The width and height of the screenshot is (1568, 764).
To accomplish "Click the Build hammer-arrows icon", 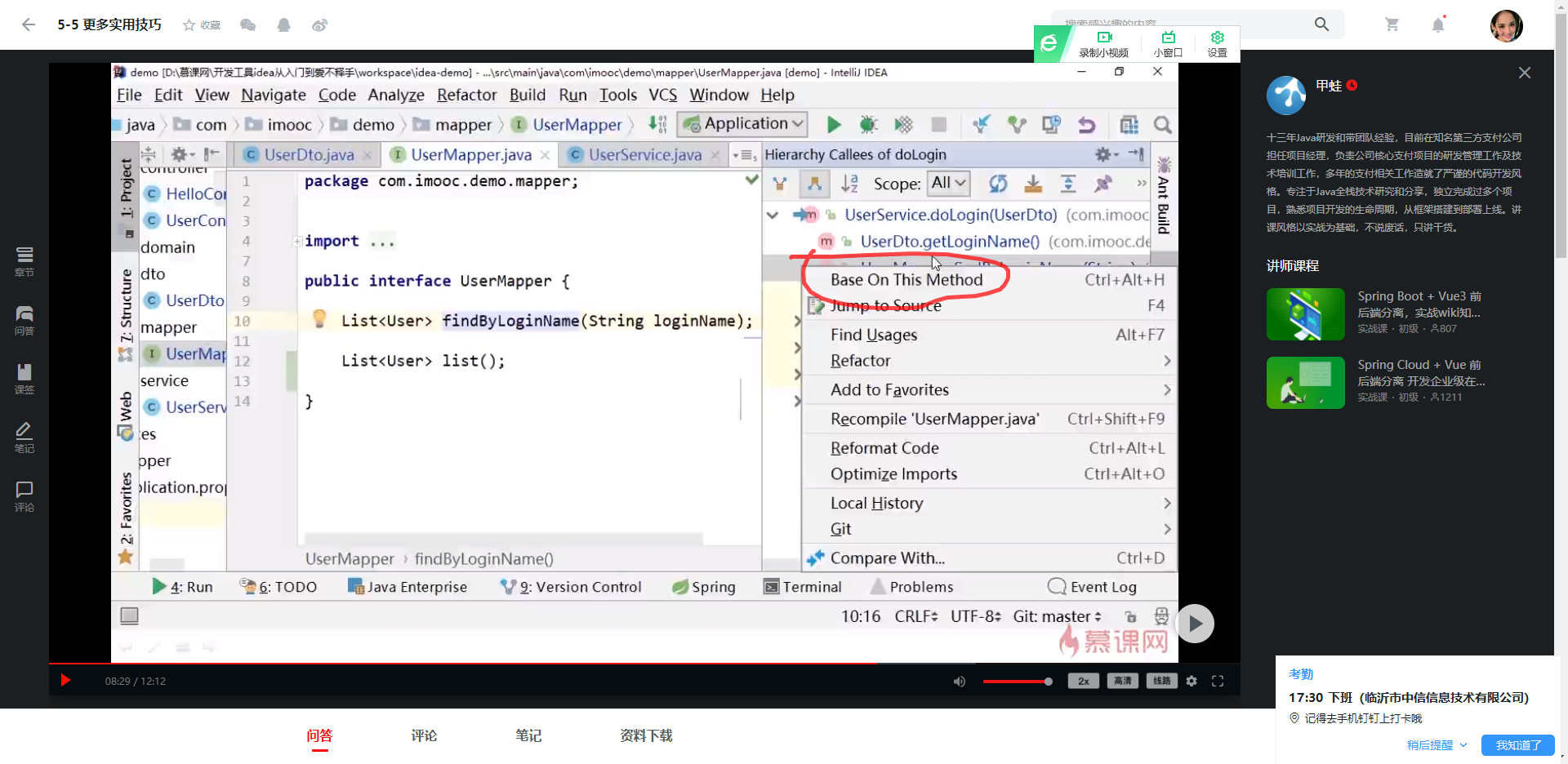I will pyautogui.click(x=657, y=124).
